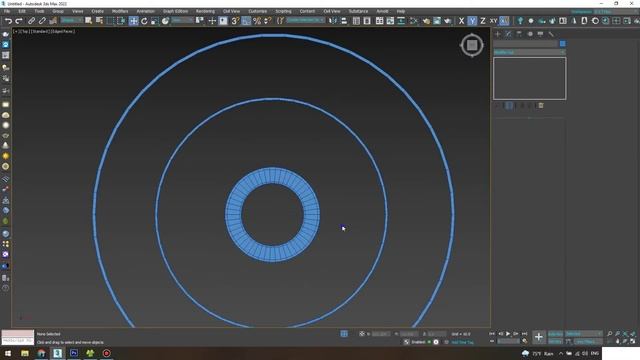Image resolution: width=640 pixels, height=360 pixels.
Task: Activate the Select and Move tool
Action: [133, 21]
